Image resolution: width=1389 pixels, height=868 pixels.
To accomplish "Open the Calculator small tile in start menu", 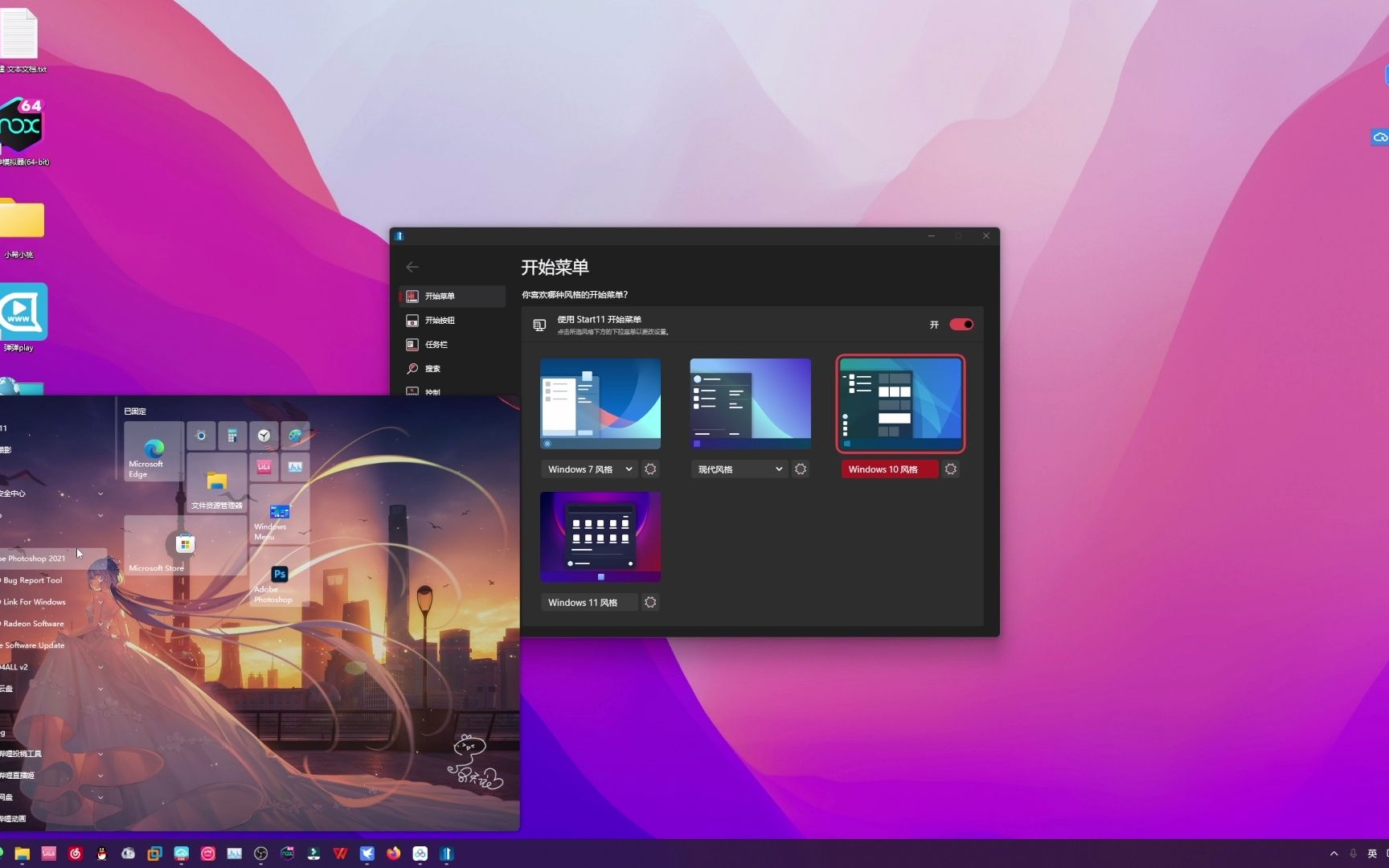I will [x=232, y=436].
